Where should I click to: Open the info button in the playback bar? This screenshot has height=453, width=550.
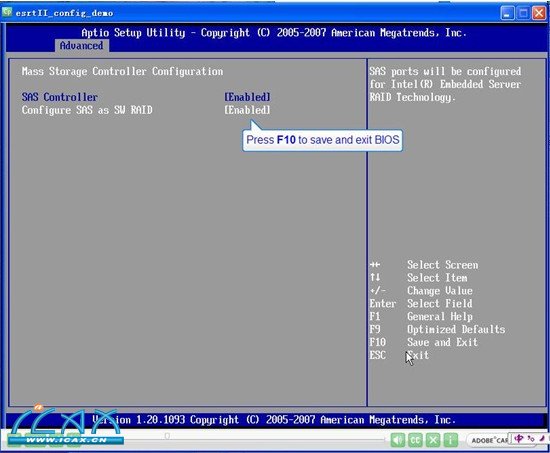tap(451, 440)
